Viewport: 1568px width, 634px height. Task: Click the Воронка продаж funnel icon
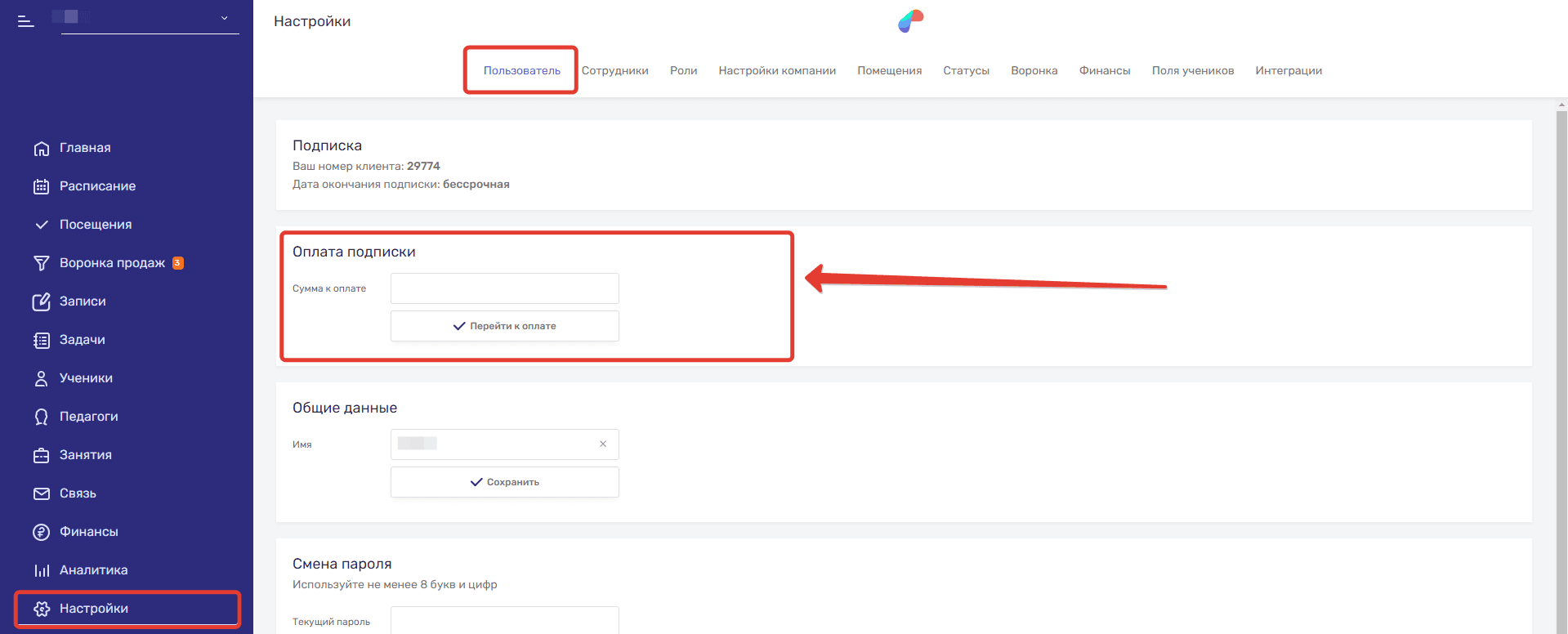click(42, 263)
